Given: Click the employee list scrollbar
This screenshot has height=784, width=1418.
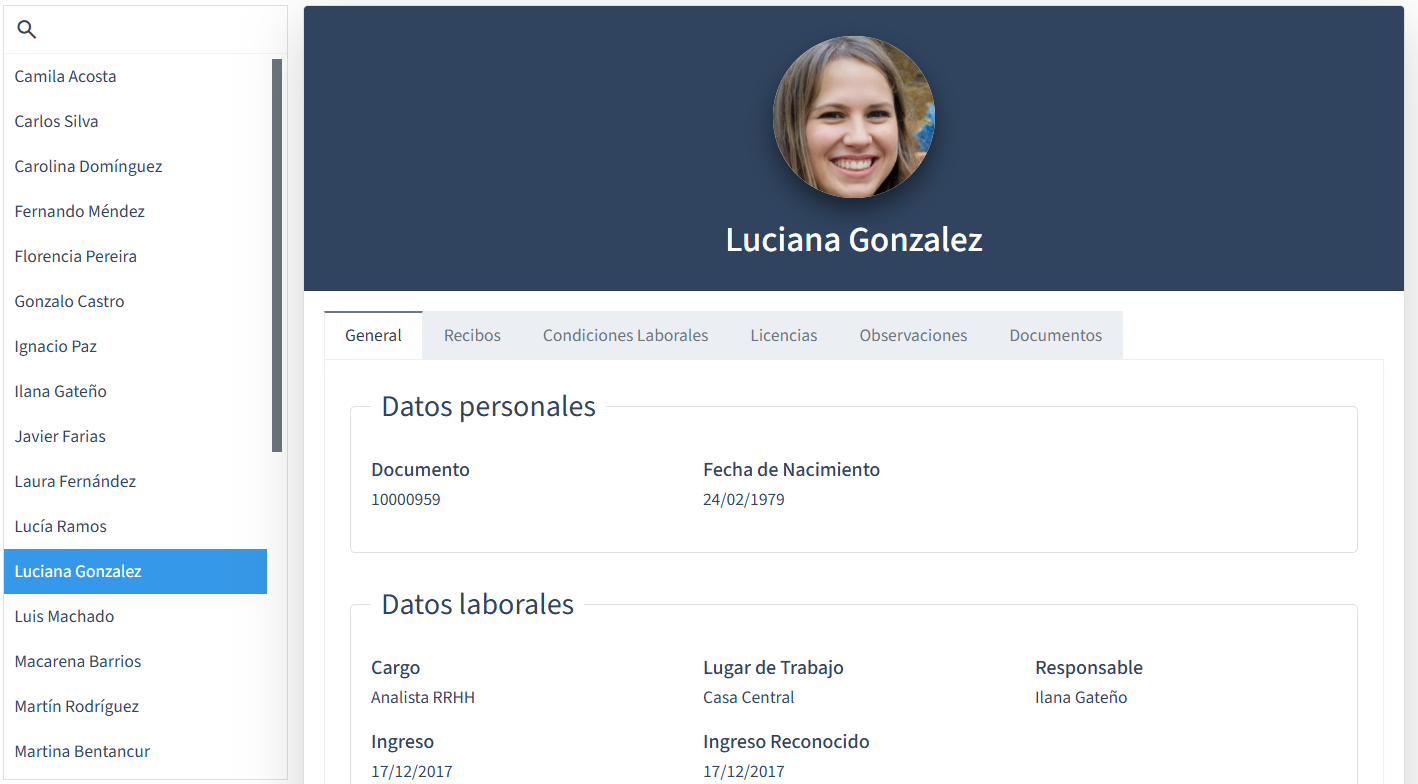Looking at the screenshot, I should 277,255.
